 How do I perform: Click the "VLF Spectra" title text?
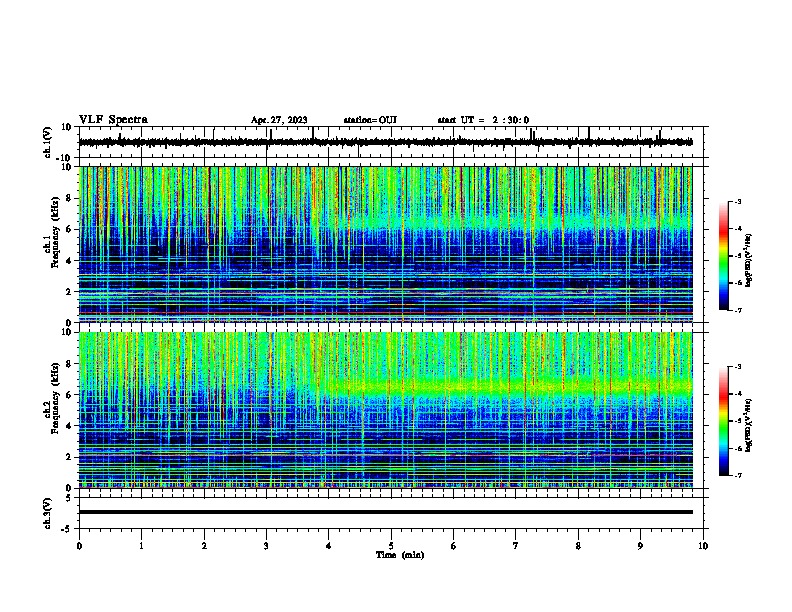[x=113, y=120]
